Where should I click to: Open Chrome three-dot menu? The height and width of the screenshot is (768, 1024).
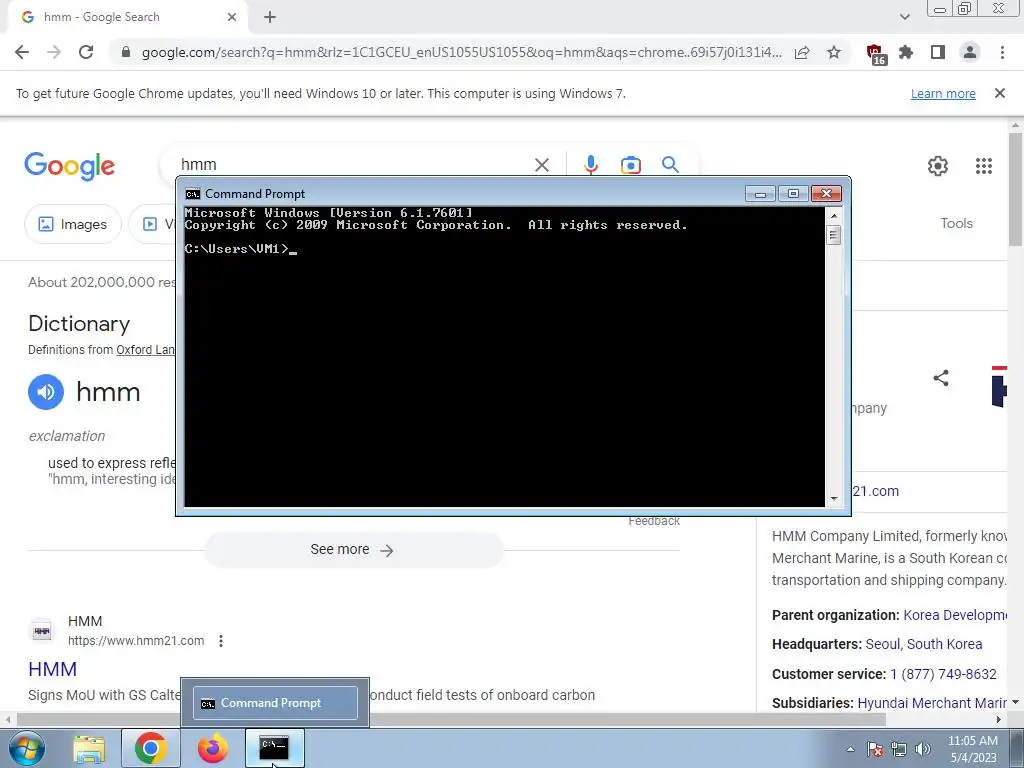(1002, 52)
